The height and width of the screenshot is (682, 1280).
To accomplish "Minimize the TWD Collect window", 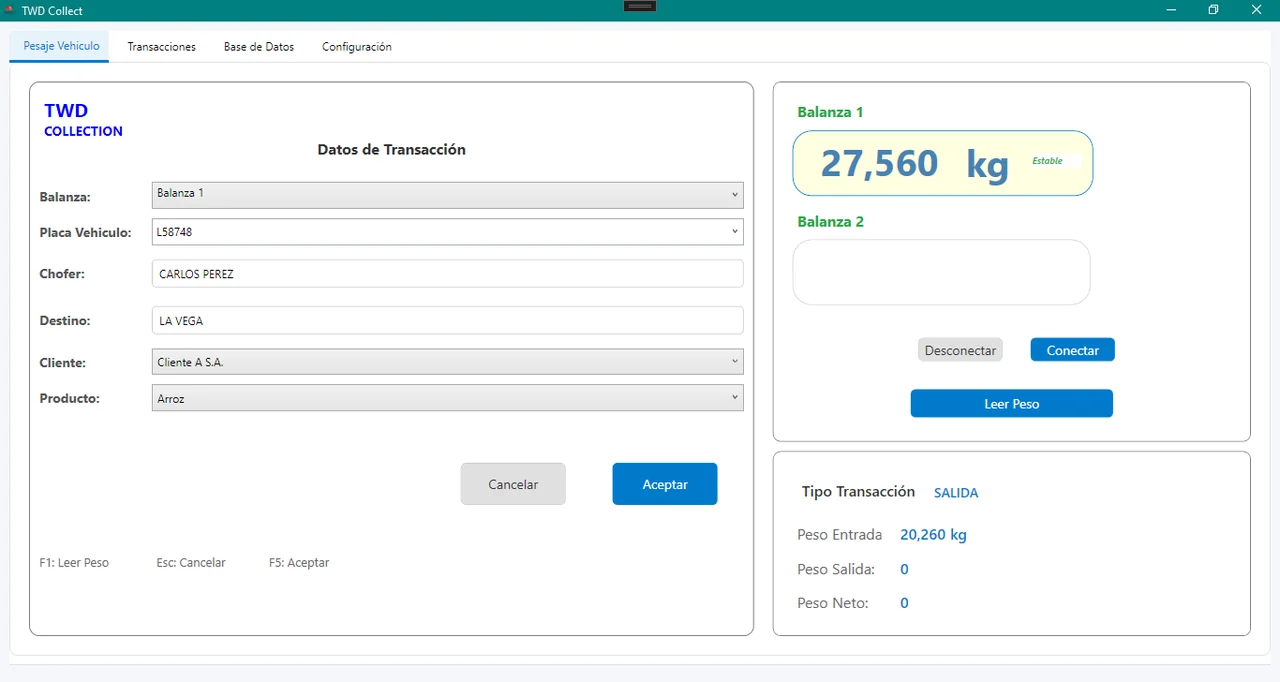I will pyautogui.click(x=1171, y=10).
